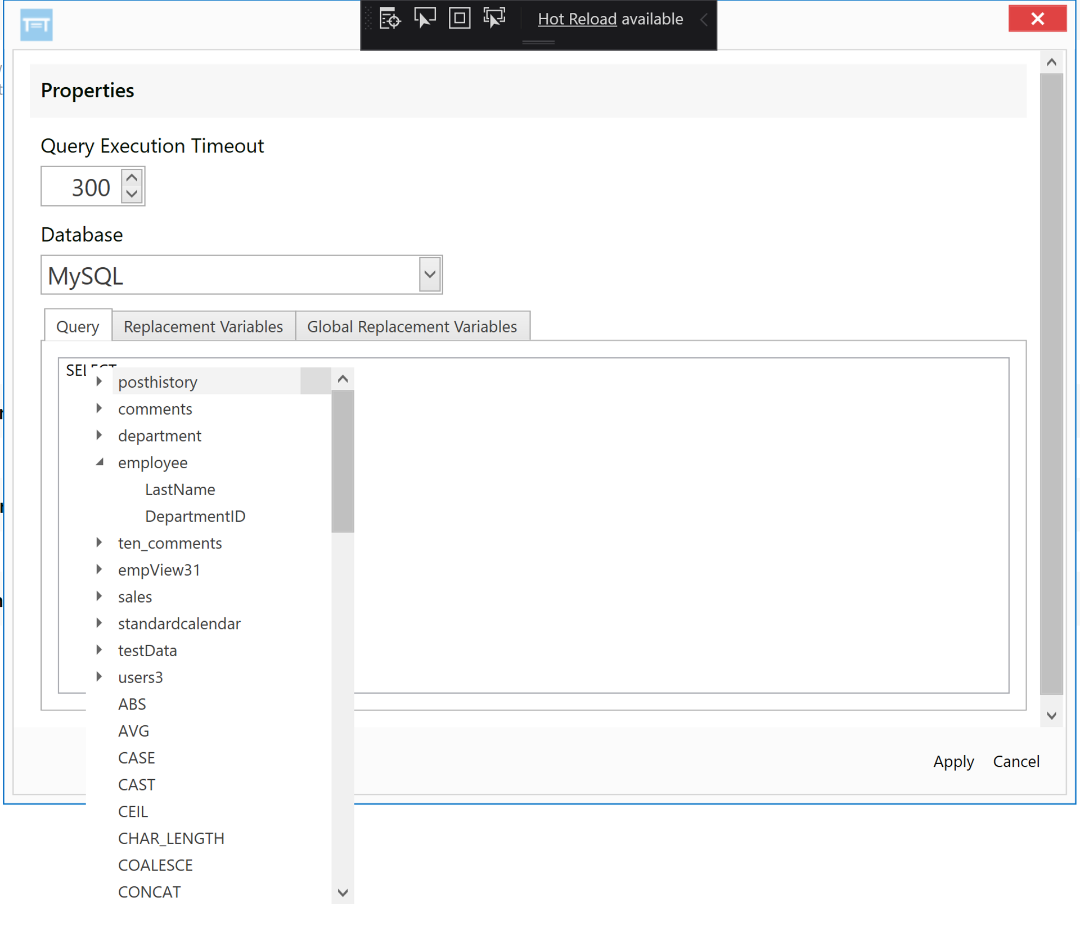
Task: Click the Cancel button
Action: [x=1016, y=761]
